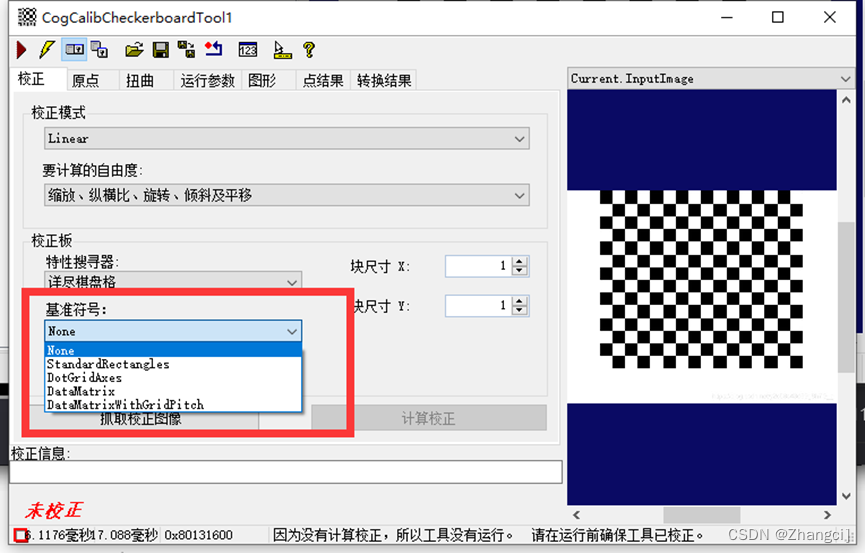Minimize the CogCalibCheckerboardTool1 window
The width and height of the screenshot is (865, 553).
click(x=727, y=17)
